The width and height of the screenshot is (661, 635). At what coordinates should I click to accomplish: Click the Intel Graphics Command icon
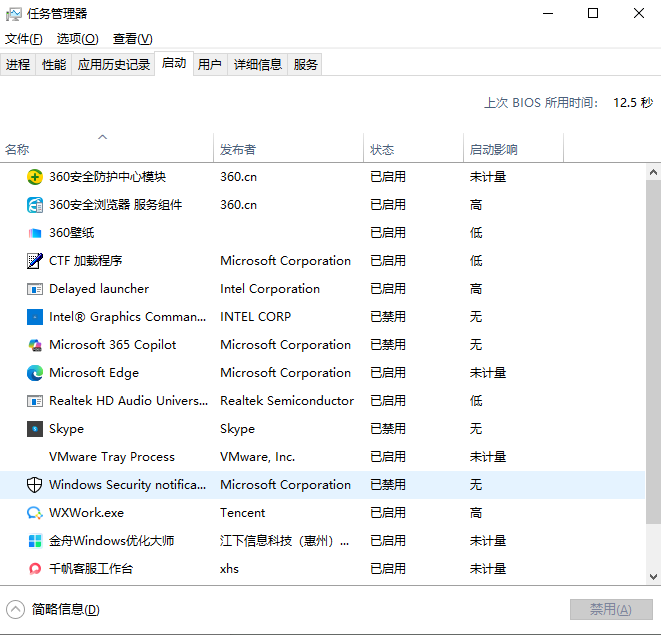(x=35, y=317)
